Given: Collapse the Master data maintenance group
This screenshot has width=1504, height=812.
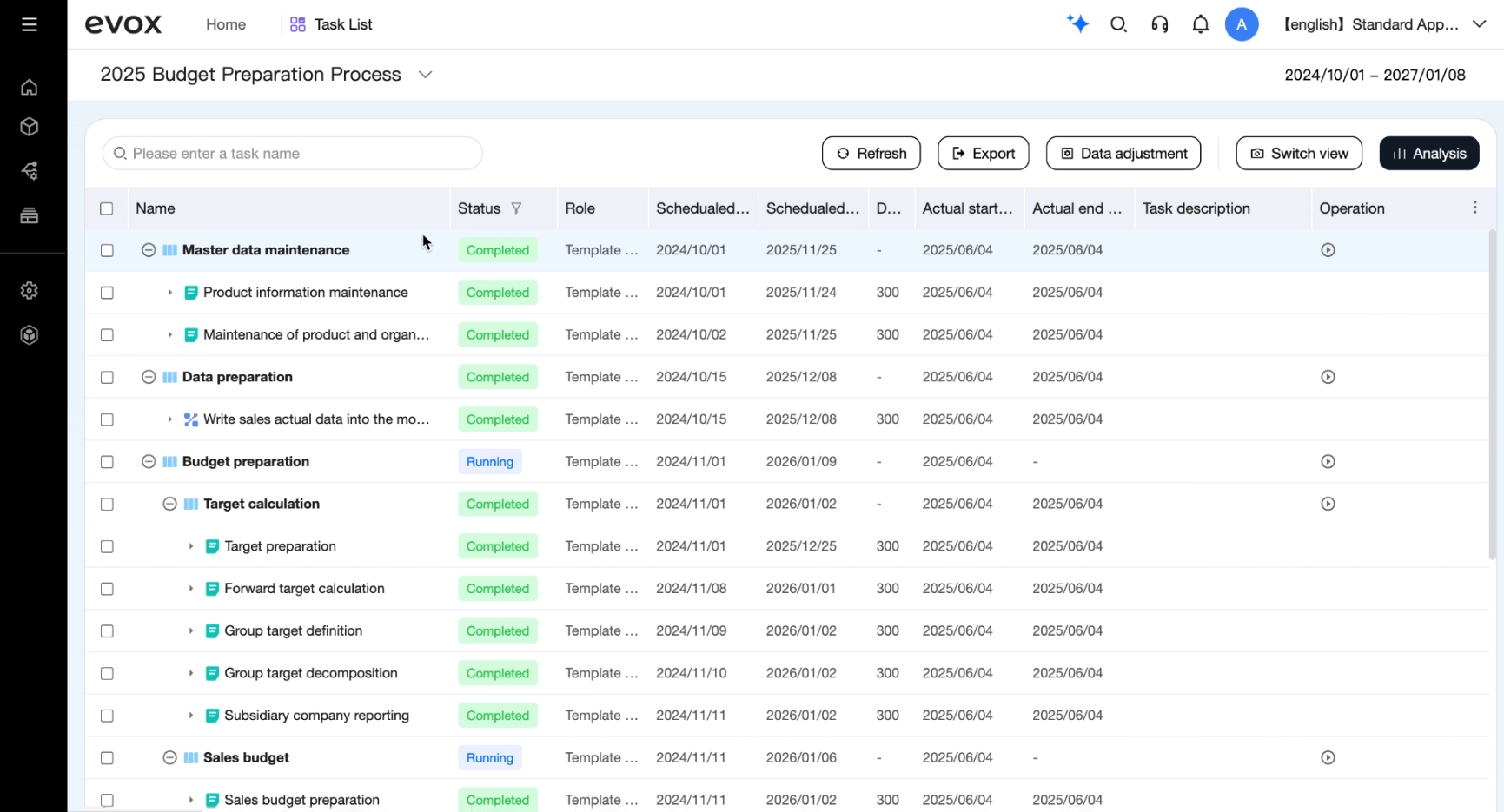Looking at the screenshot, I should pos(149,250).
